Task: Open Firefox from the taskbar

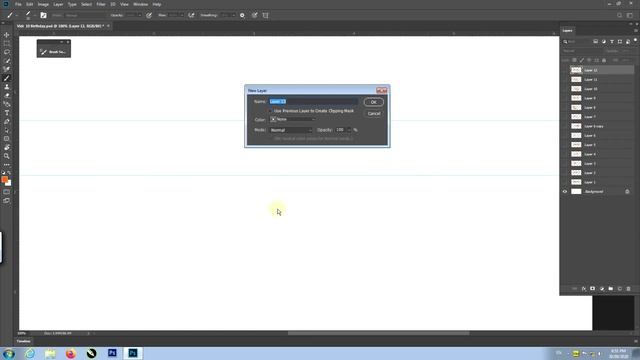Action: (x=71, y=353)
